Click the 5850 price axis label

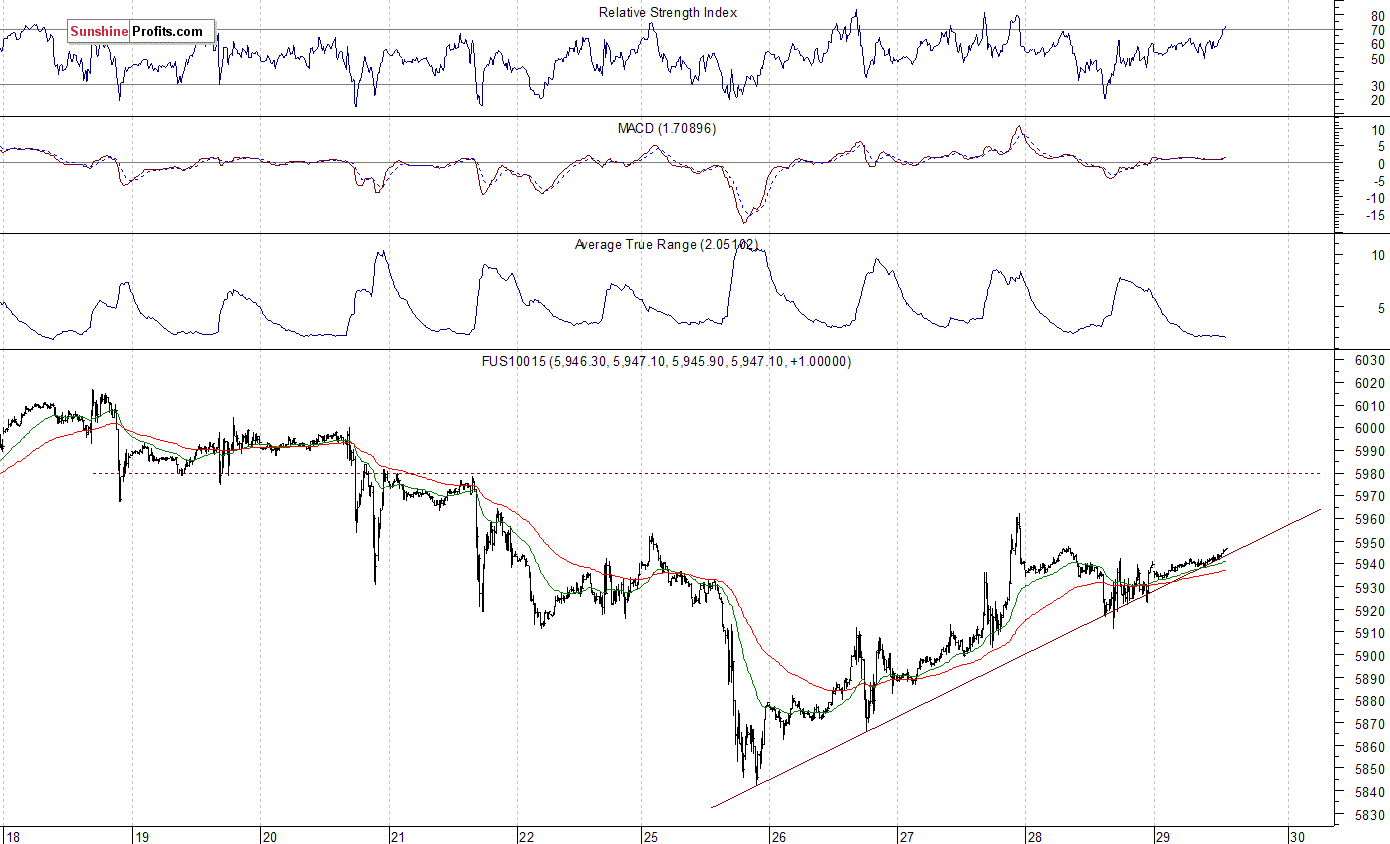1370,770
